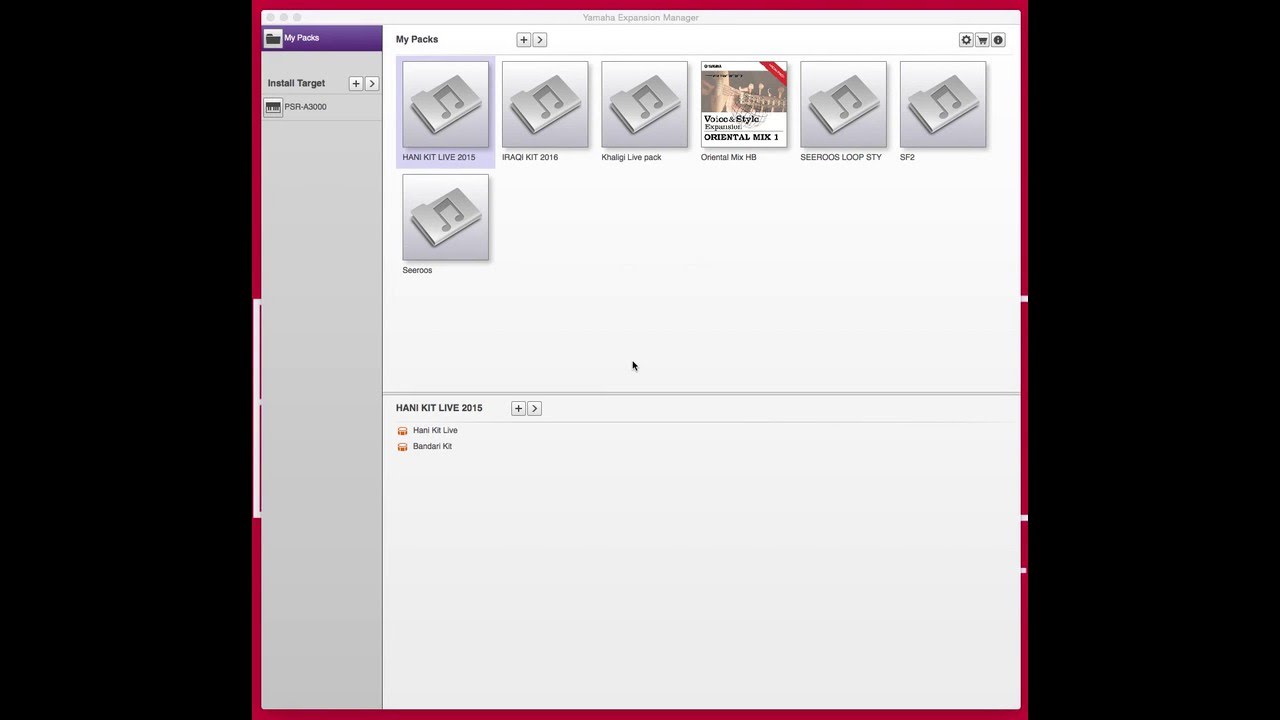Open My Packs in the sidebar
The height and width of the screenshot is (720, 1280).
point(322,38)
